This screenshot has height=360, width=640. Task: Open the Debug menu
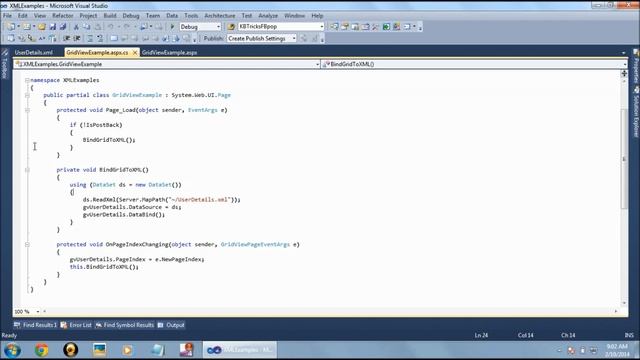pyautogui.click(x=131, y=16)
